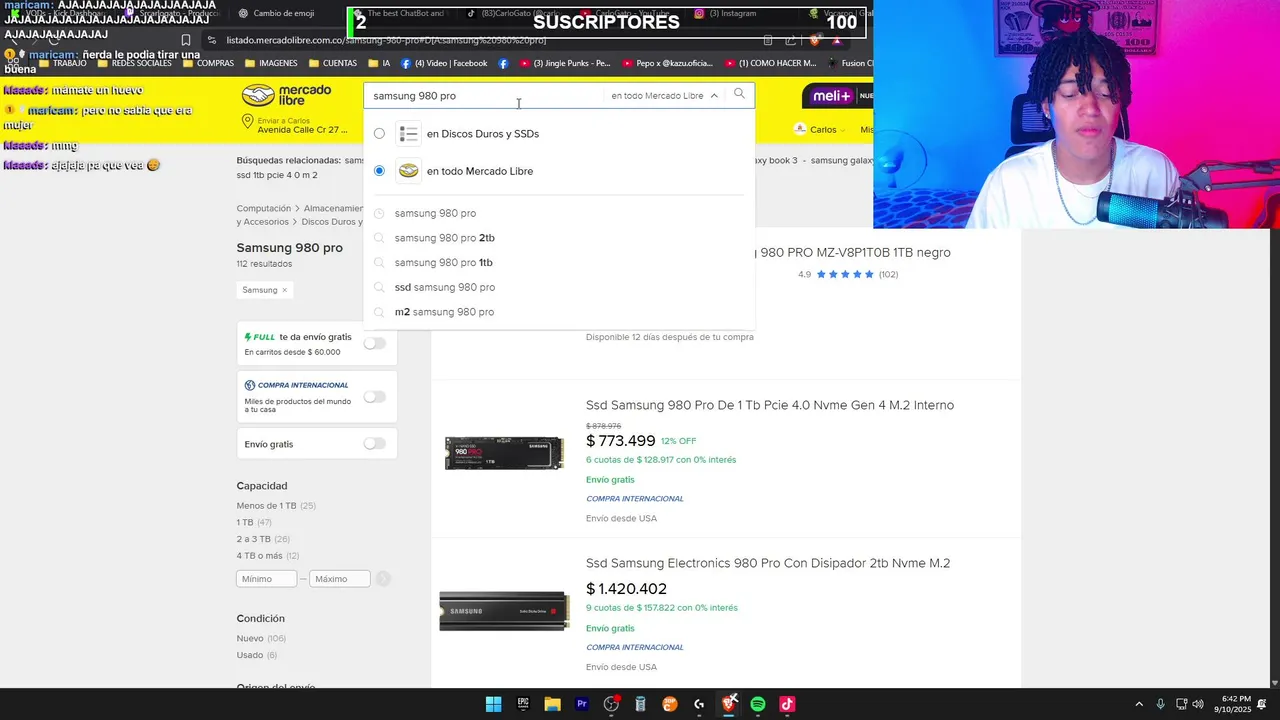This screenshot has height=720, width=1280.
Task: Click the bookmark icon beside the address bar
Action: coord(185,41)
